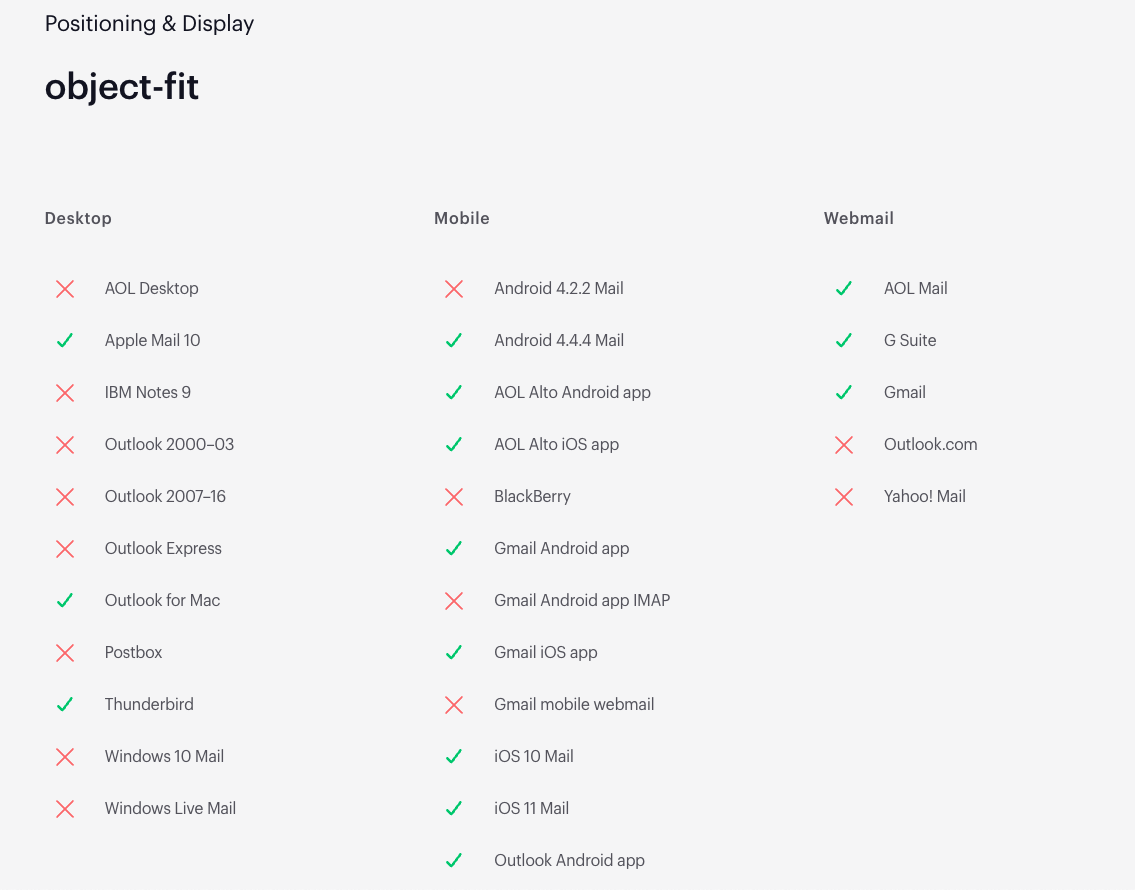Select the Outlook 2007–16 client label
The height and width of the screenshot is (890, 1135).
pyautogui.click(x=165, y=497)
